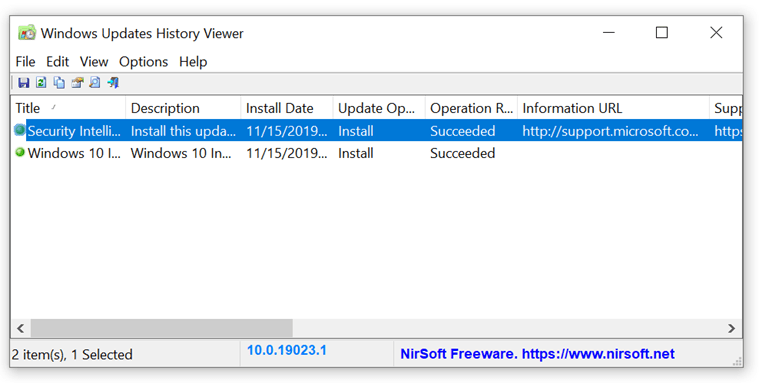
Task: Click Succeeded in the Windows 10 row
Action: click(463, 153)
